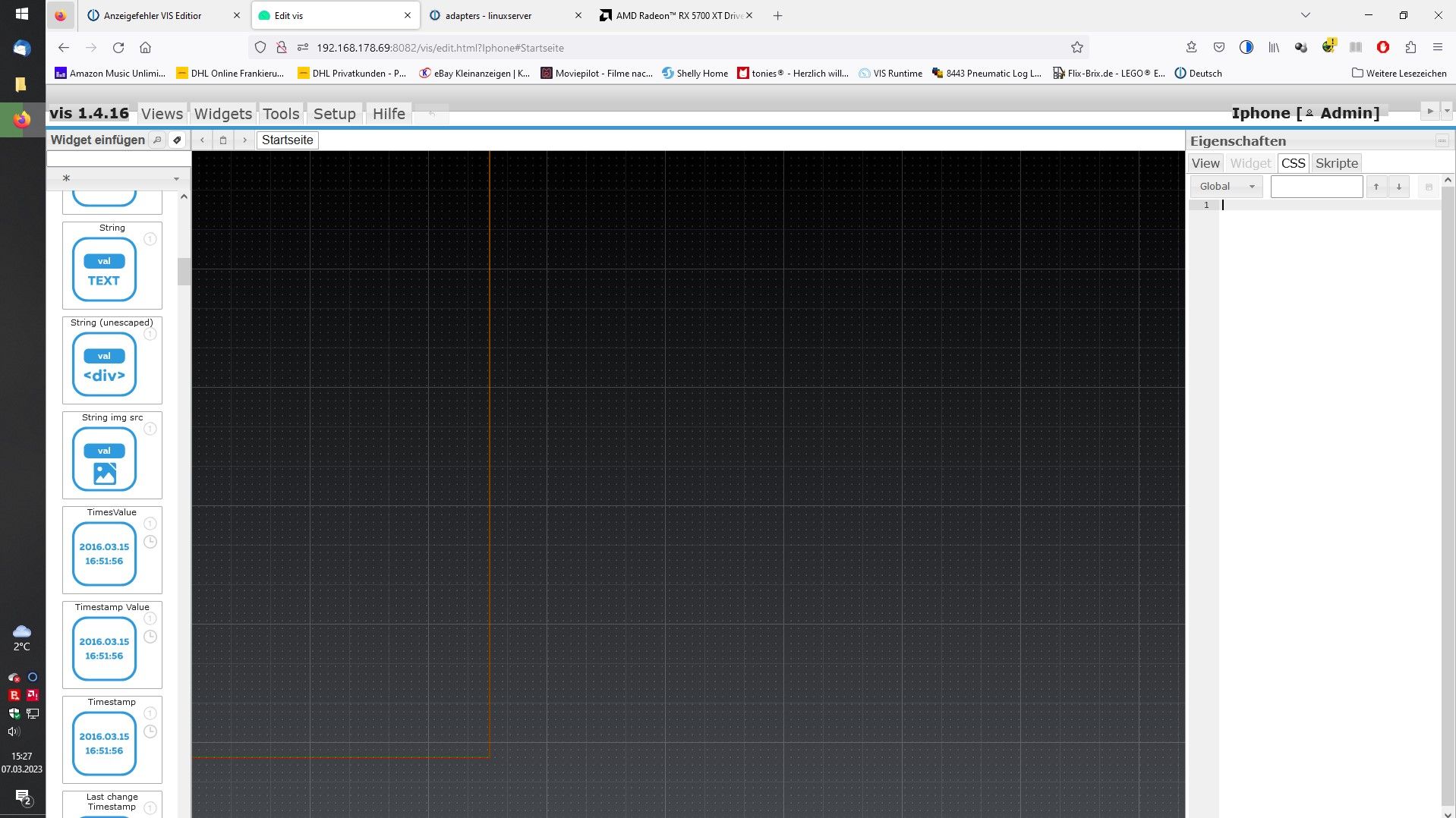Mute system audio via taskbar speaker icon
Image resolution: width=1456 pixels, height=818 pixels.
(12, 731)
